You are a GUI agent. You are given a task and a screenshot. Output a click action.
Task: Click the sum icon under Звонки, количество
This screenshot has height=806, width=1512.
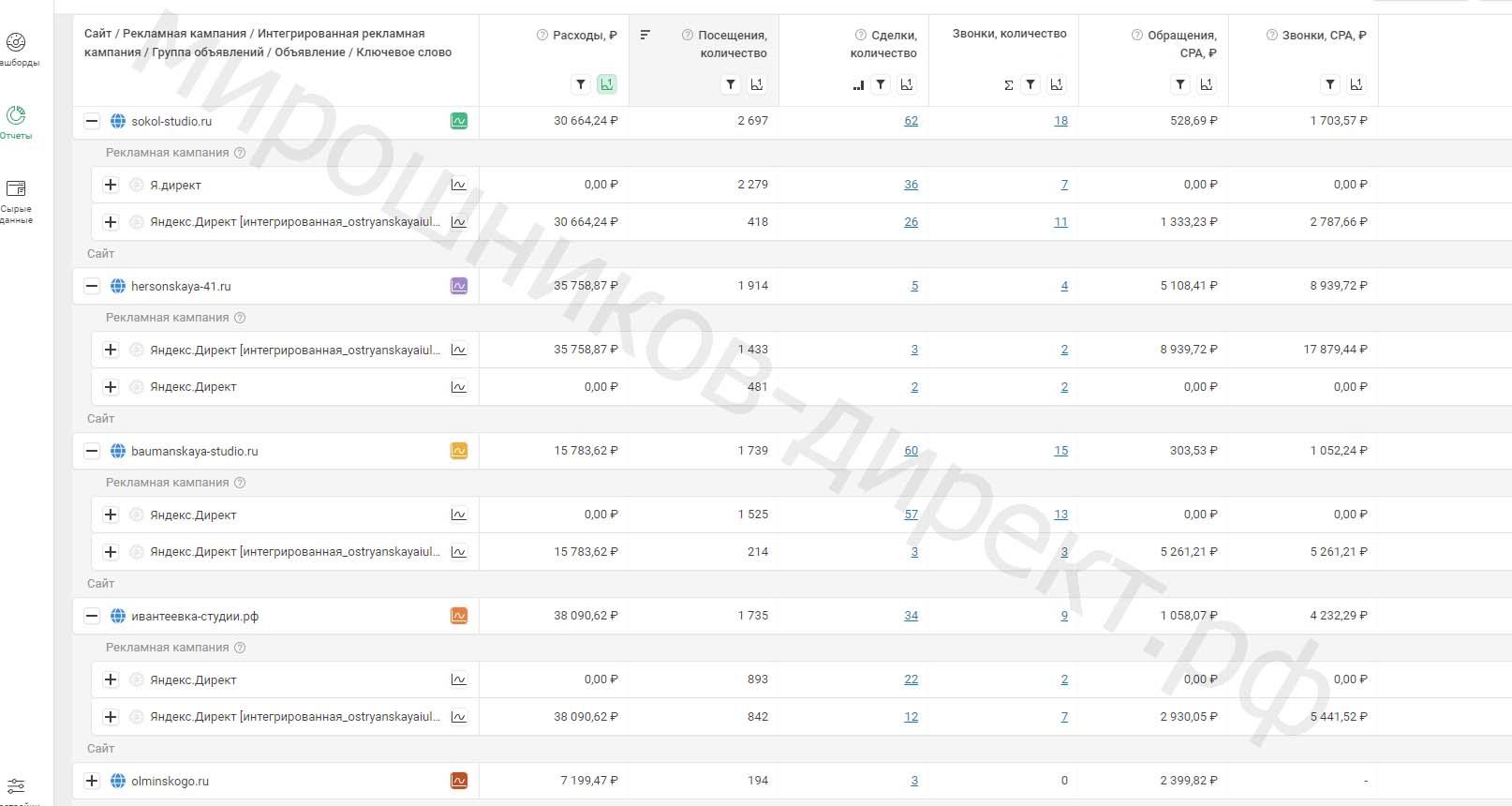(x=1008, y=85)
